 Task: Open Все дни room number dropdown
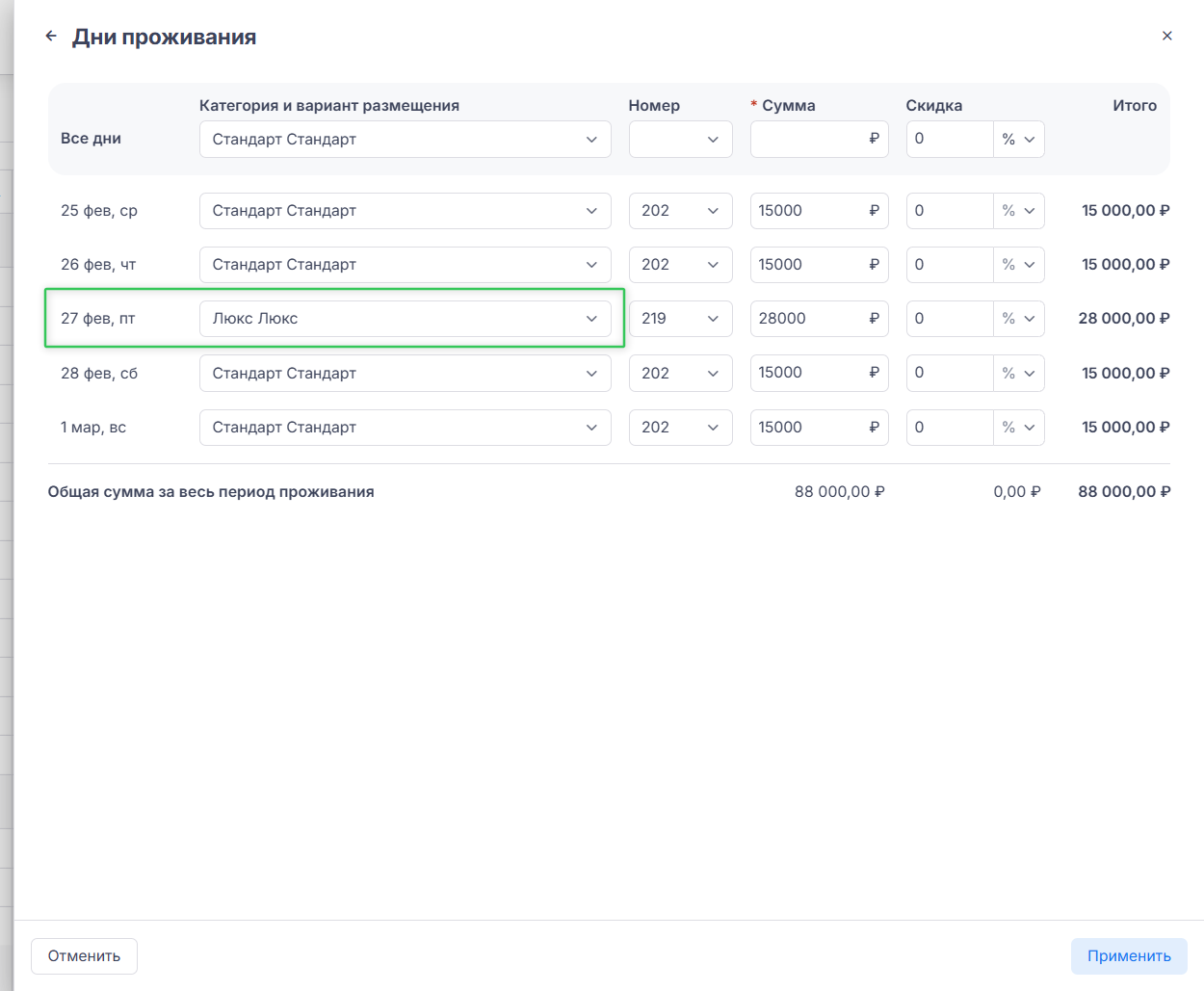[x=680, y=139]
